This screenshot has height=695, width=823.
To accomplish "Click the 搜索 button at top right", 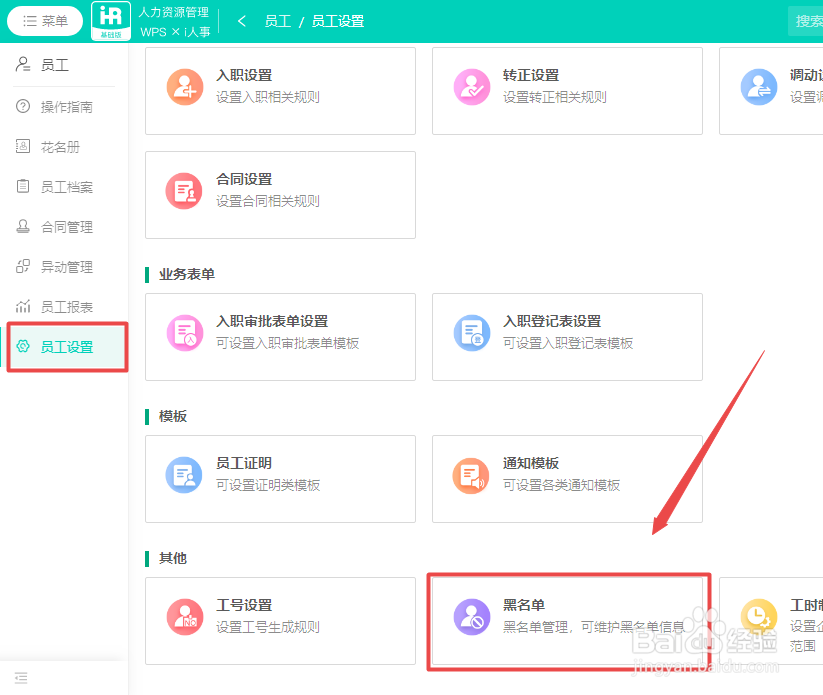I will [808, 20].
